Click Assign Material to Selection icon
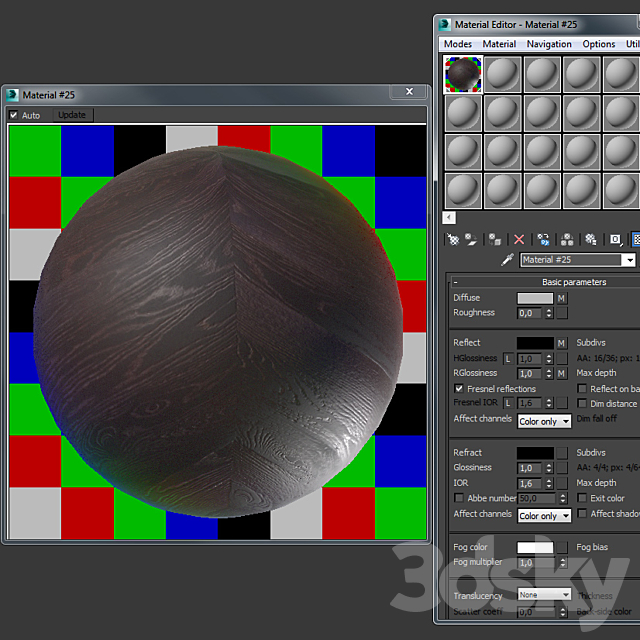 pyautogui.click(x=495, y=239)
